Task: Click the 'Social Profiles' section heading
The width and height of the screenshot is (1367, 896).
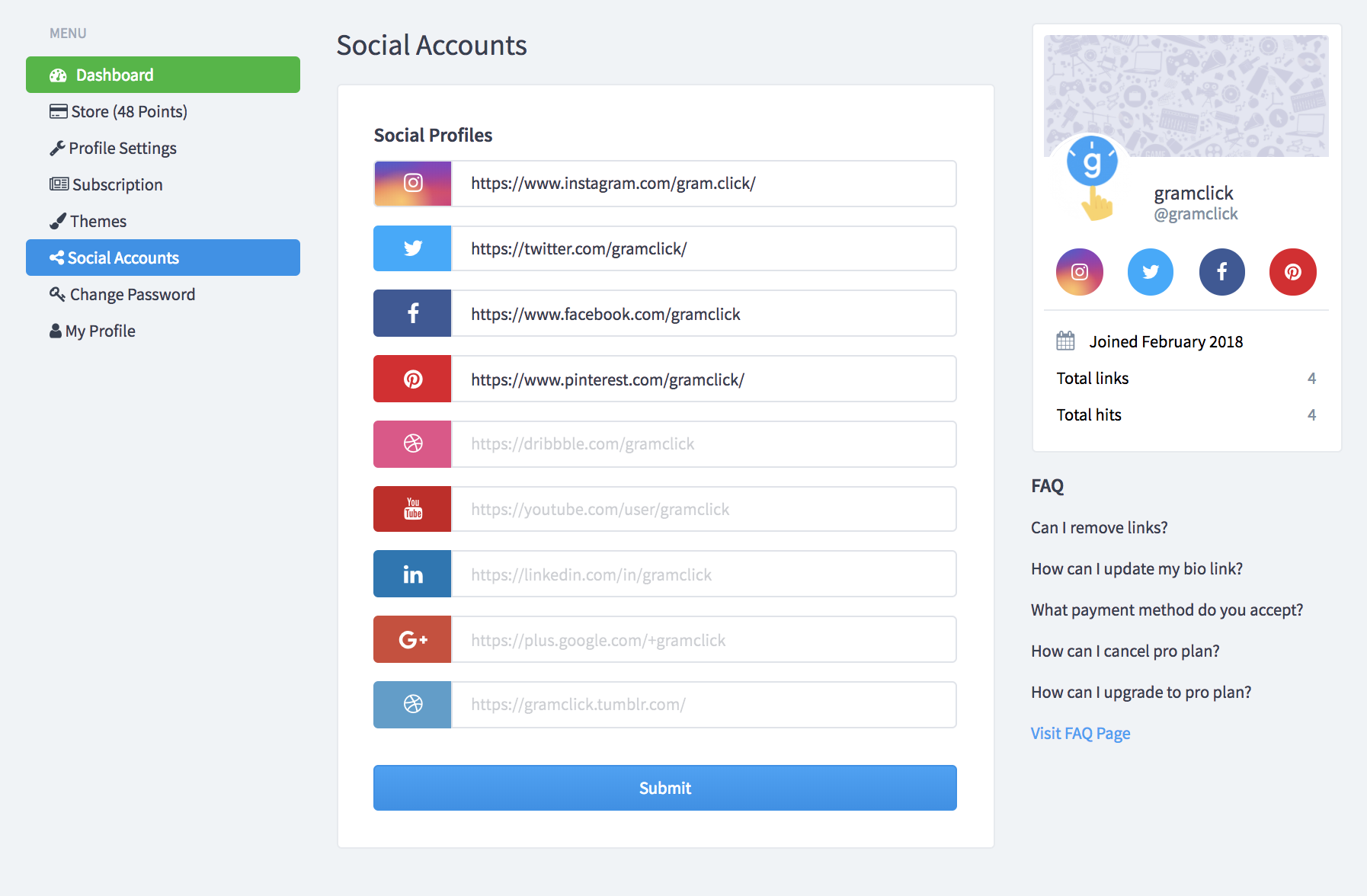Action: 433,135
